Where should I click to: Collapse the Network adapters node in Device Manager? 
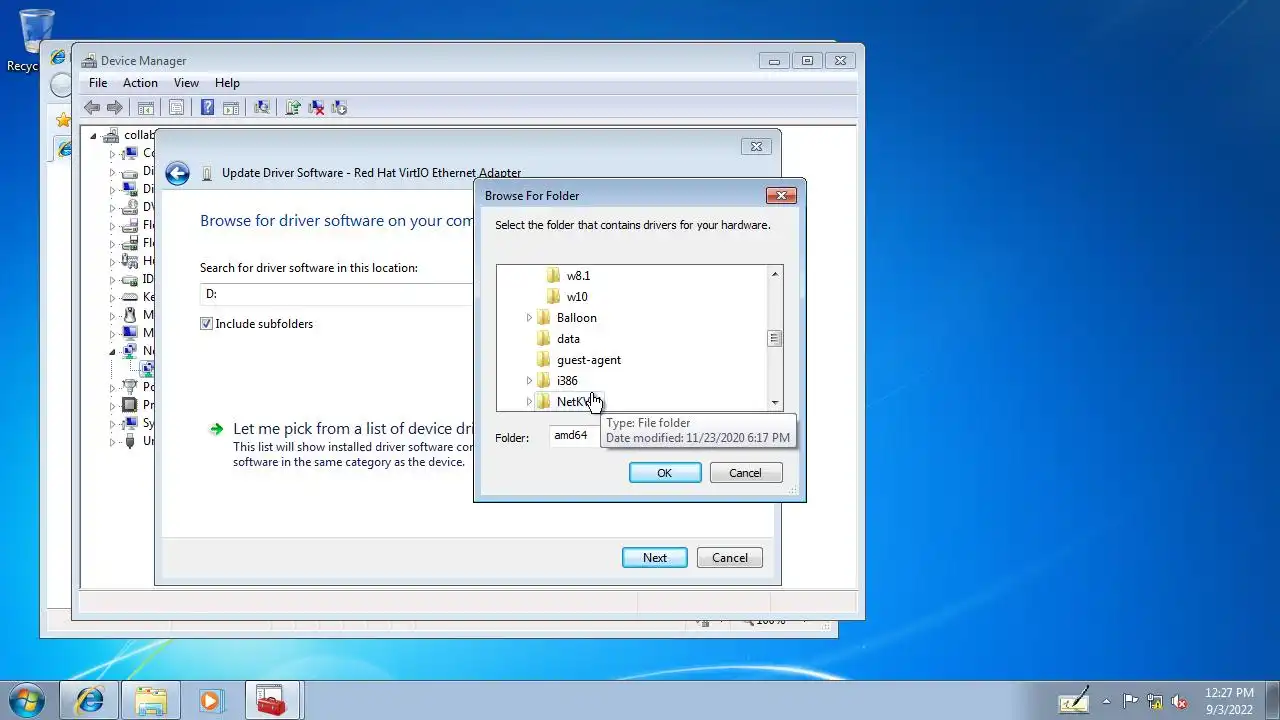(112, 351)
